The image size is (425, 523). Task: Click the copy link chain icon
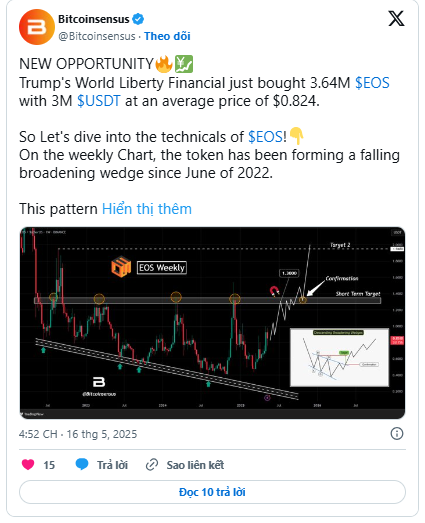click(152, 465)
